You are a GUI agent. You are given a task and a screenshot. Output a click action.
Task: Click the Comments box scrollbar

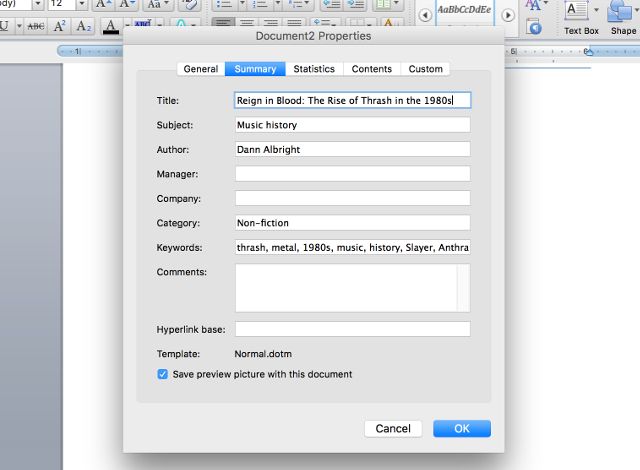coord(463,288)
